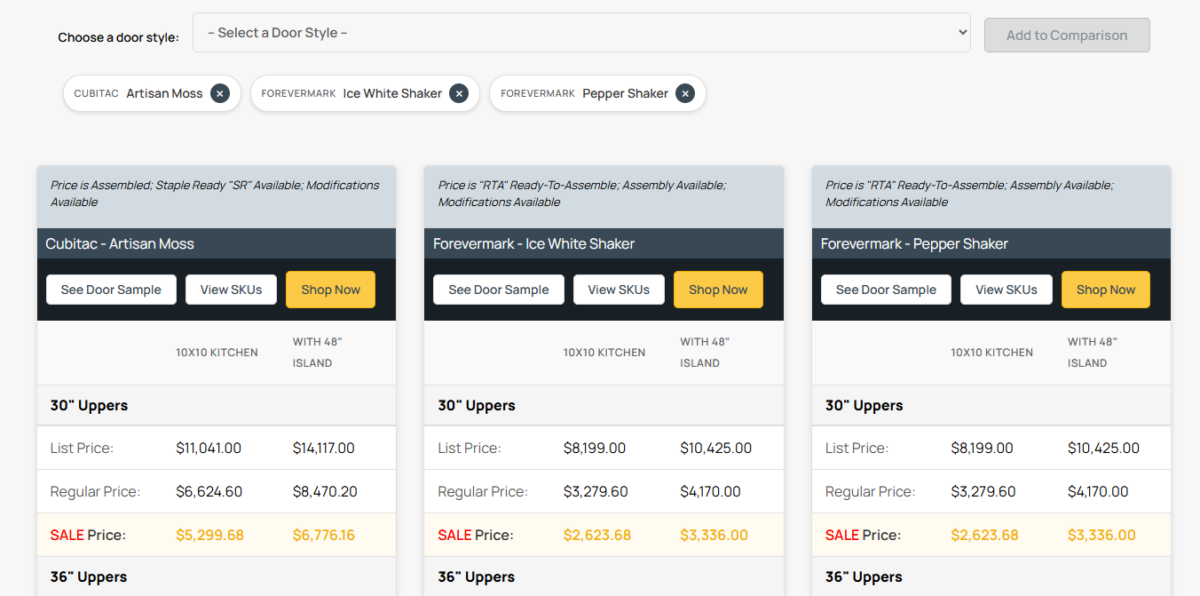See Door Sample for Ice White Shaker
Screen dimensions: 1200x596
[x=499, y=290]
